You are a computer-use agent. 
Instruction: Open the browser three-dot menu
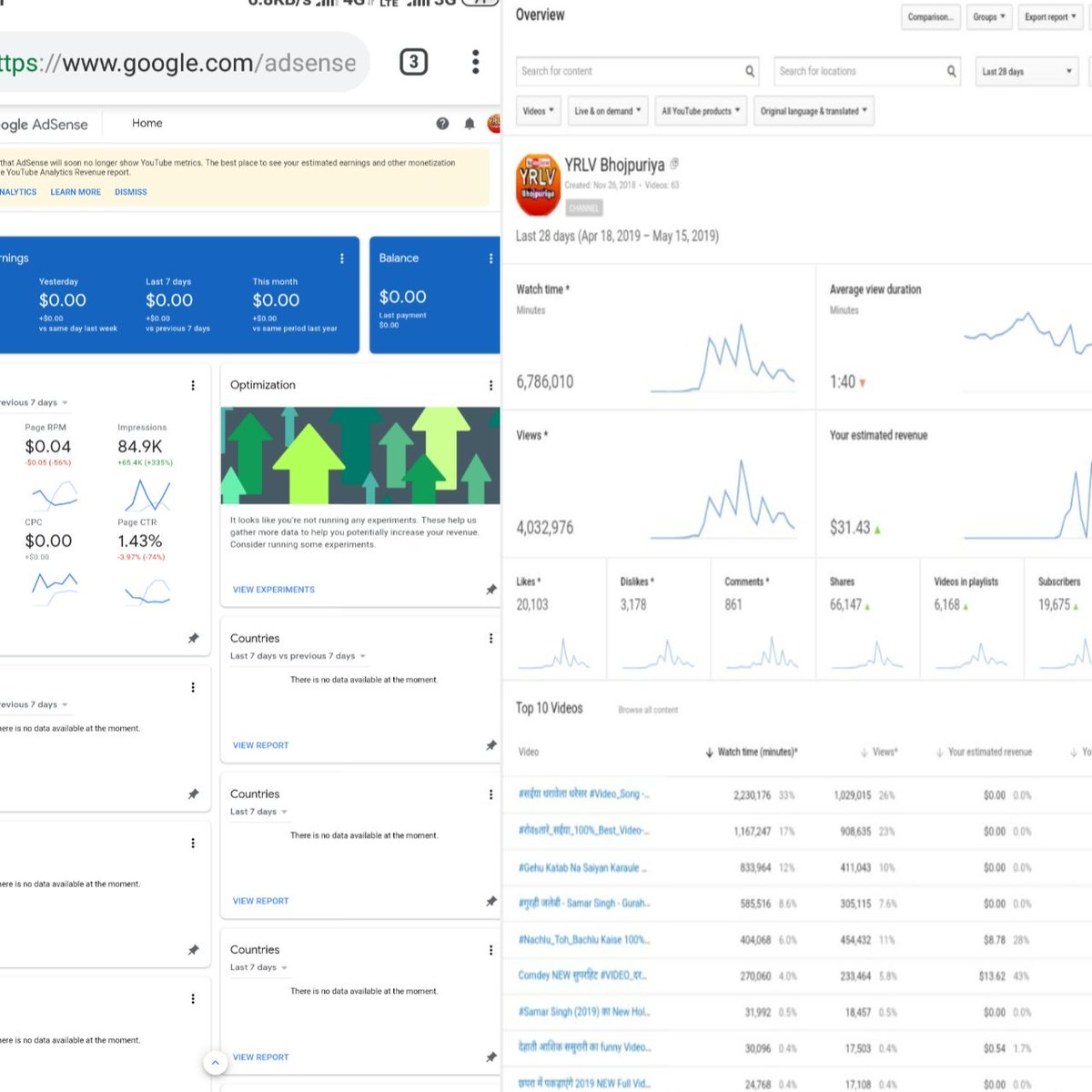click(475, 62)
